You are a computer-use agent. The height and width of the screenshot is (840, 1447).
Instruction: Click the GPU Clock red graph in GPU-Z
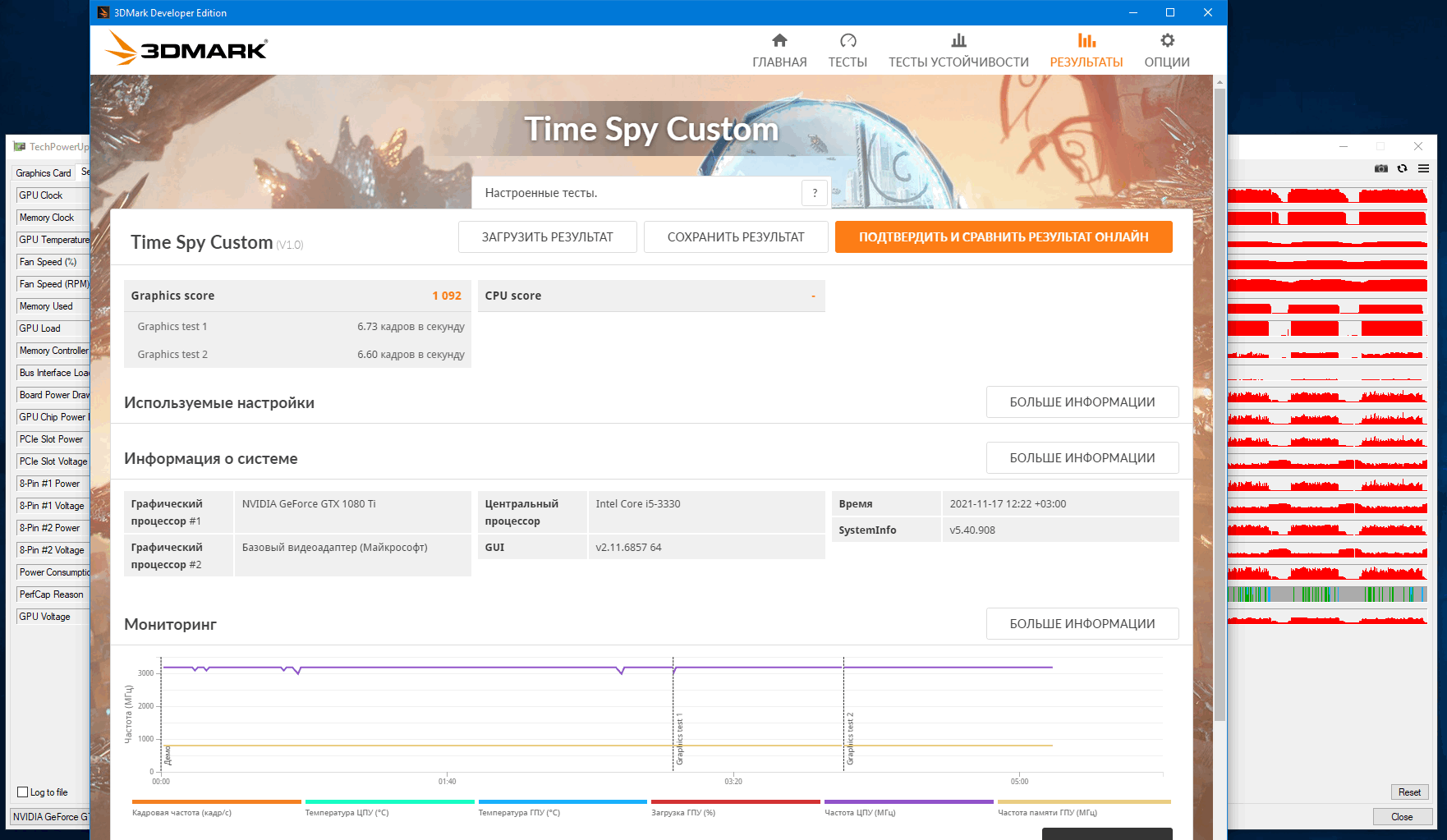1328,195
